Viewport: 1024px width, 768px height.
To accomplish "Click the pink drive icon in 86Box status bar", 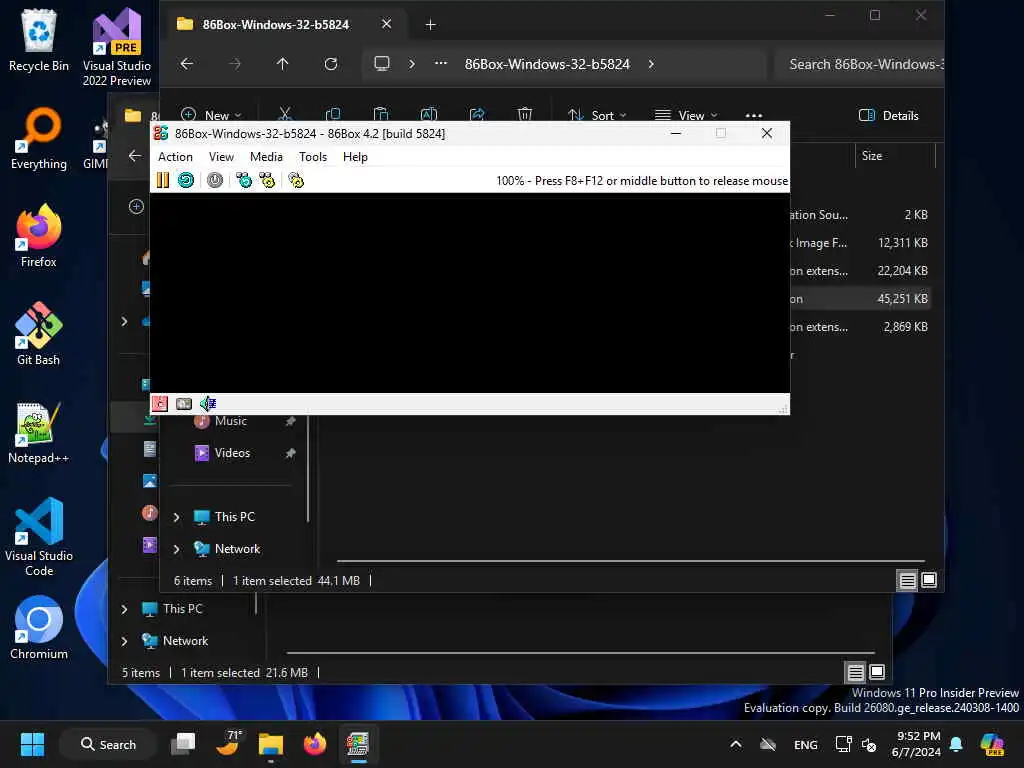I will 160,404.
